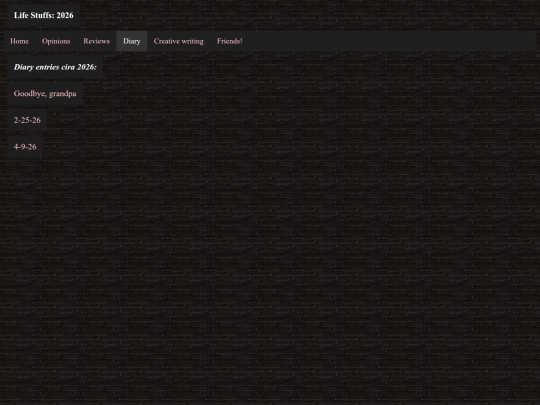Screen dimensions: 540x405
Task: Open the Creative writing page
Action: (178, 41)
